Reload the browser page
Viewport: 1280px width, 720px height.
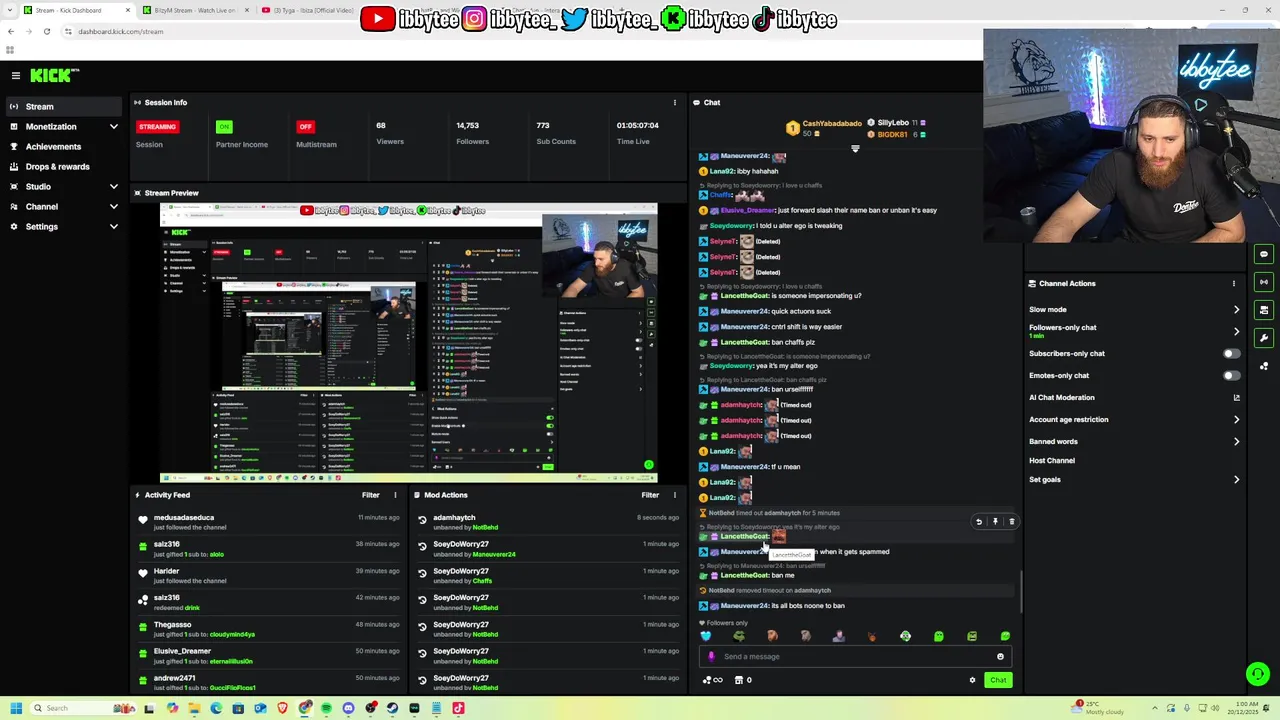point(46,31)
